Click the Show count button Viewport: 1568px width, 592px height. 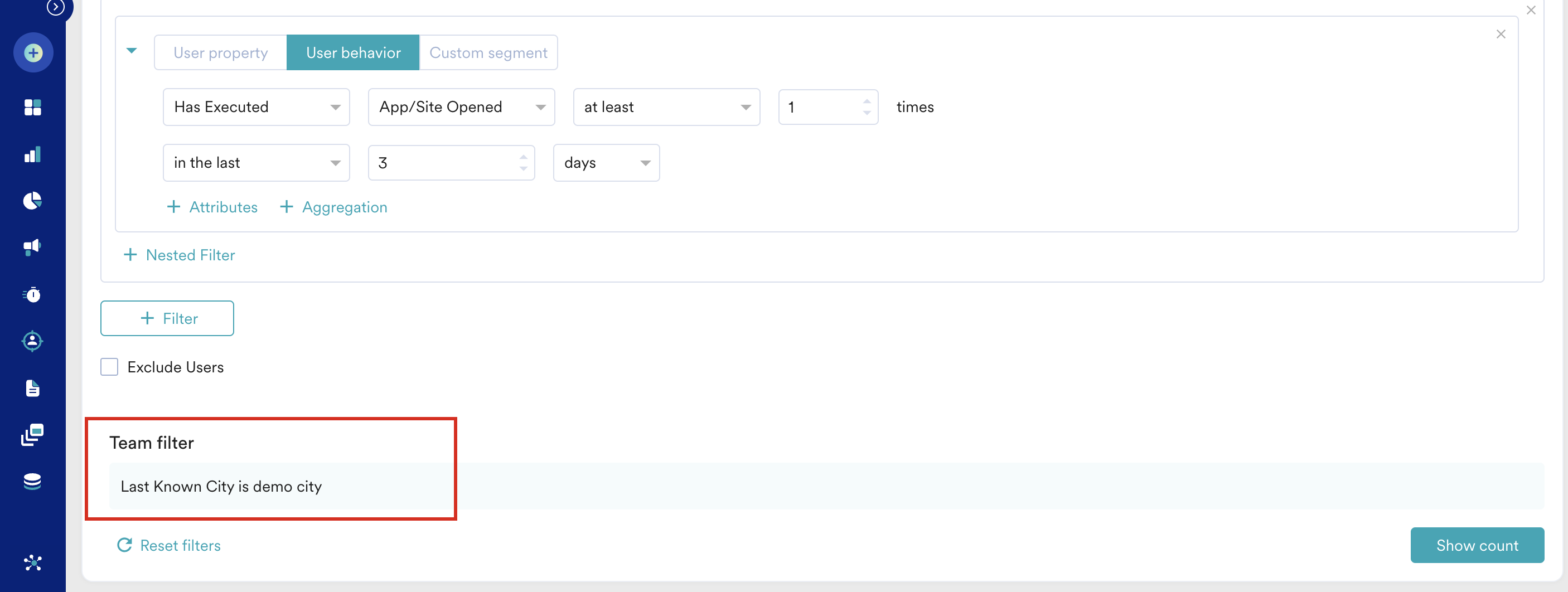[1477, 545]
